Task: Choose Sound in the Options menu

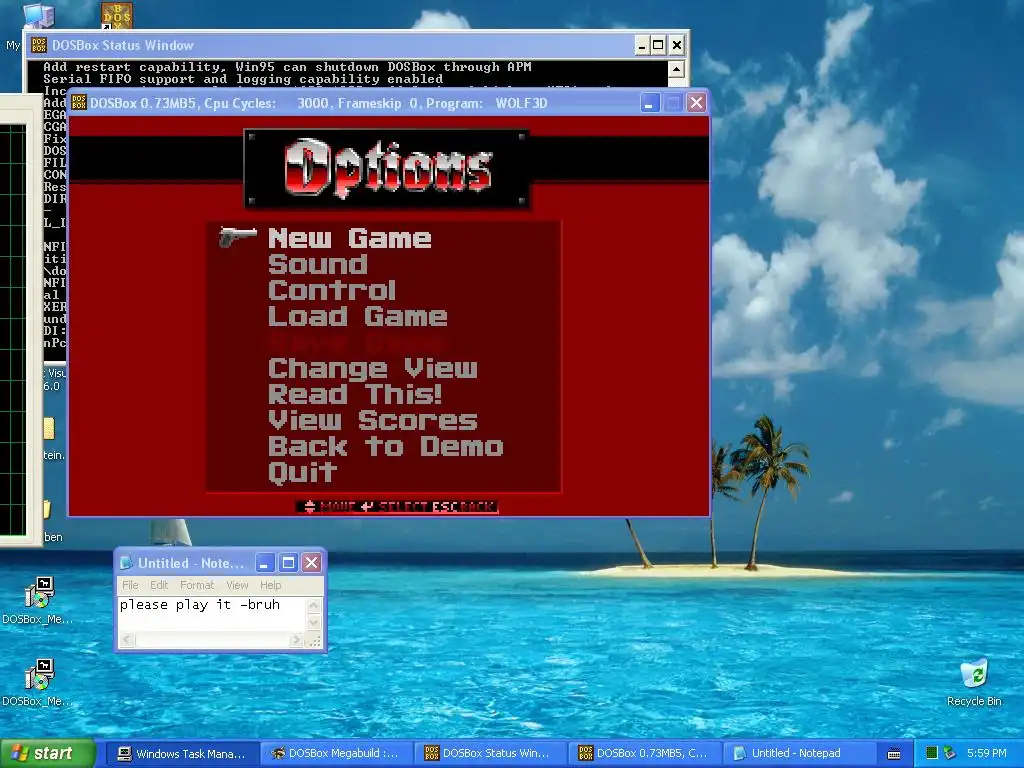Action: pyautogui.click(x=317, y=264)
